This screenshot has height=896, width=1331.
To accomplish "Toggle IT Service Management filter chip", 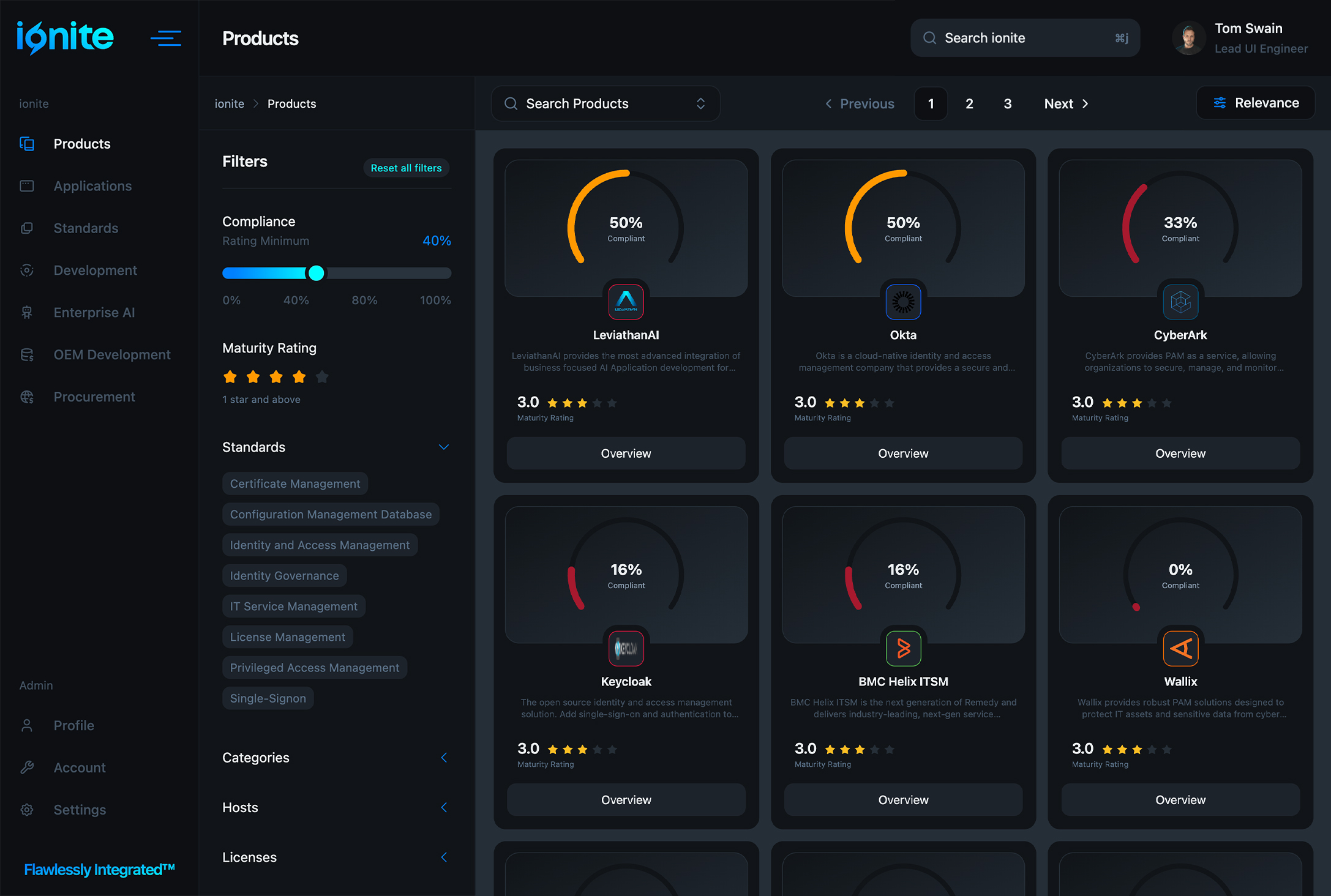I will point(294,606).
